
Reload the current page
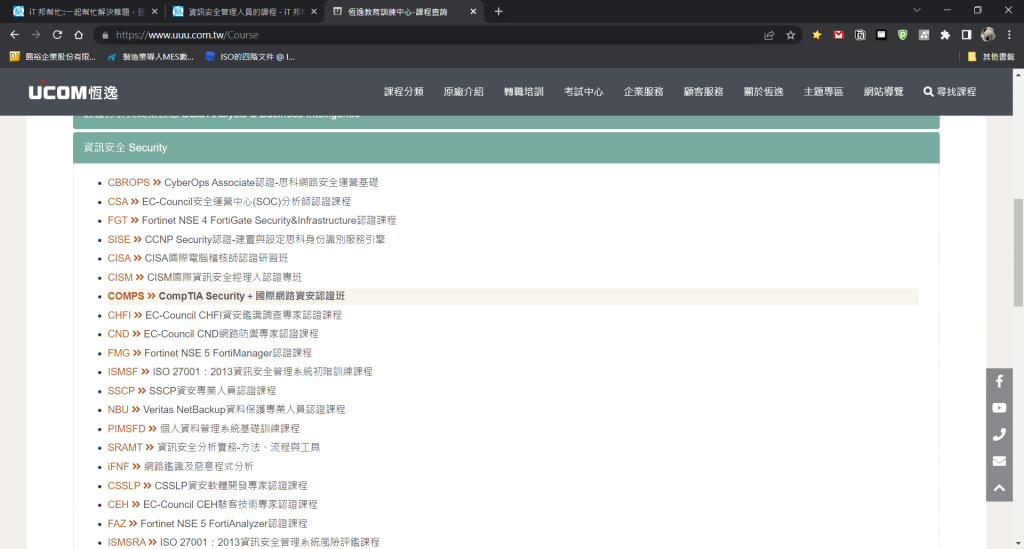(57, 35)
